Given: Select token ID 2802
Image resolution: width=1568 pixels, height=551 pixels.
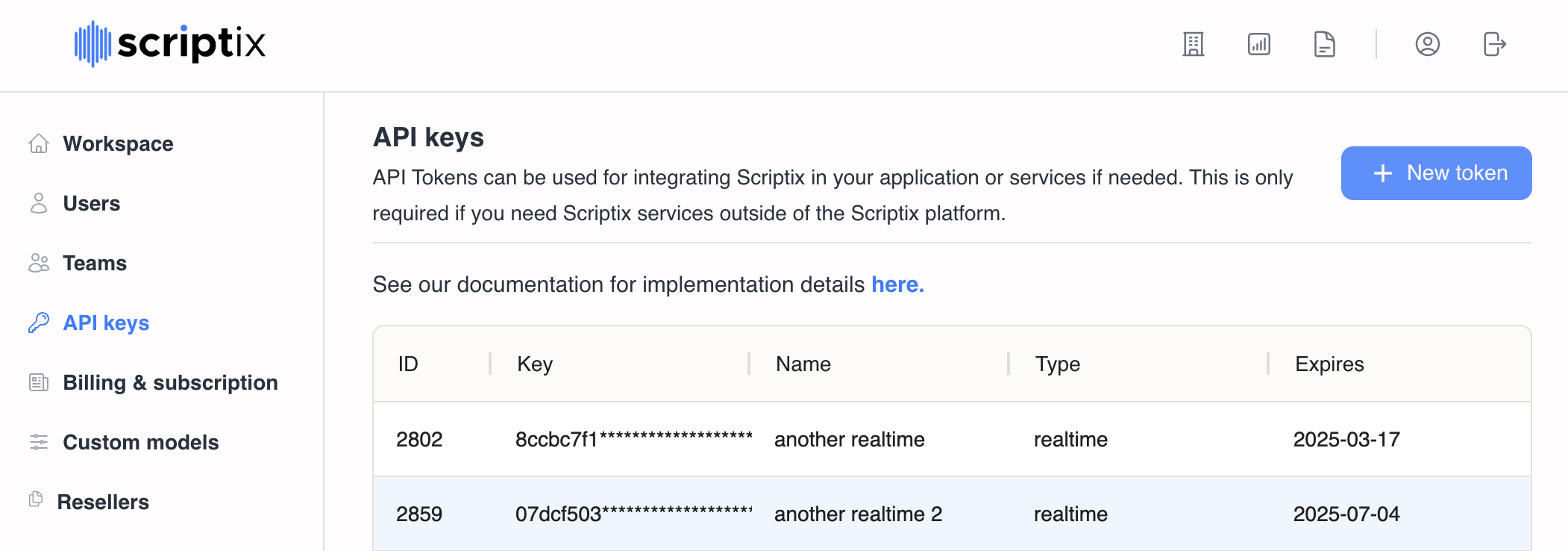Looking at the screenshot, I should 419,439.
